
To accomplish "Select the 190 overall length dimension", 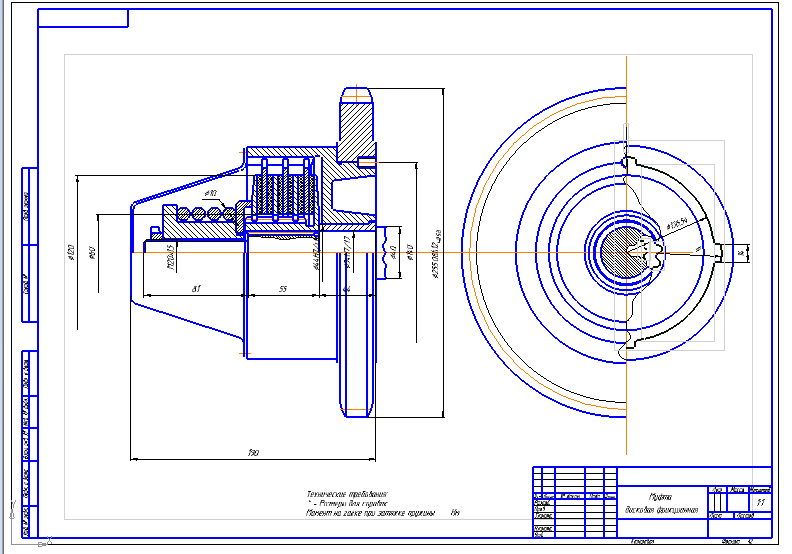I will [x=254, y=455].
